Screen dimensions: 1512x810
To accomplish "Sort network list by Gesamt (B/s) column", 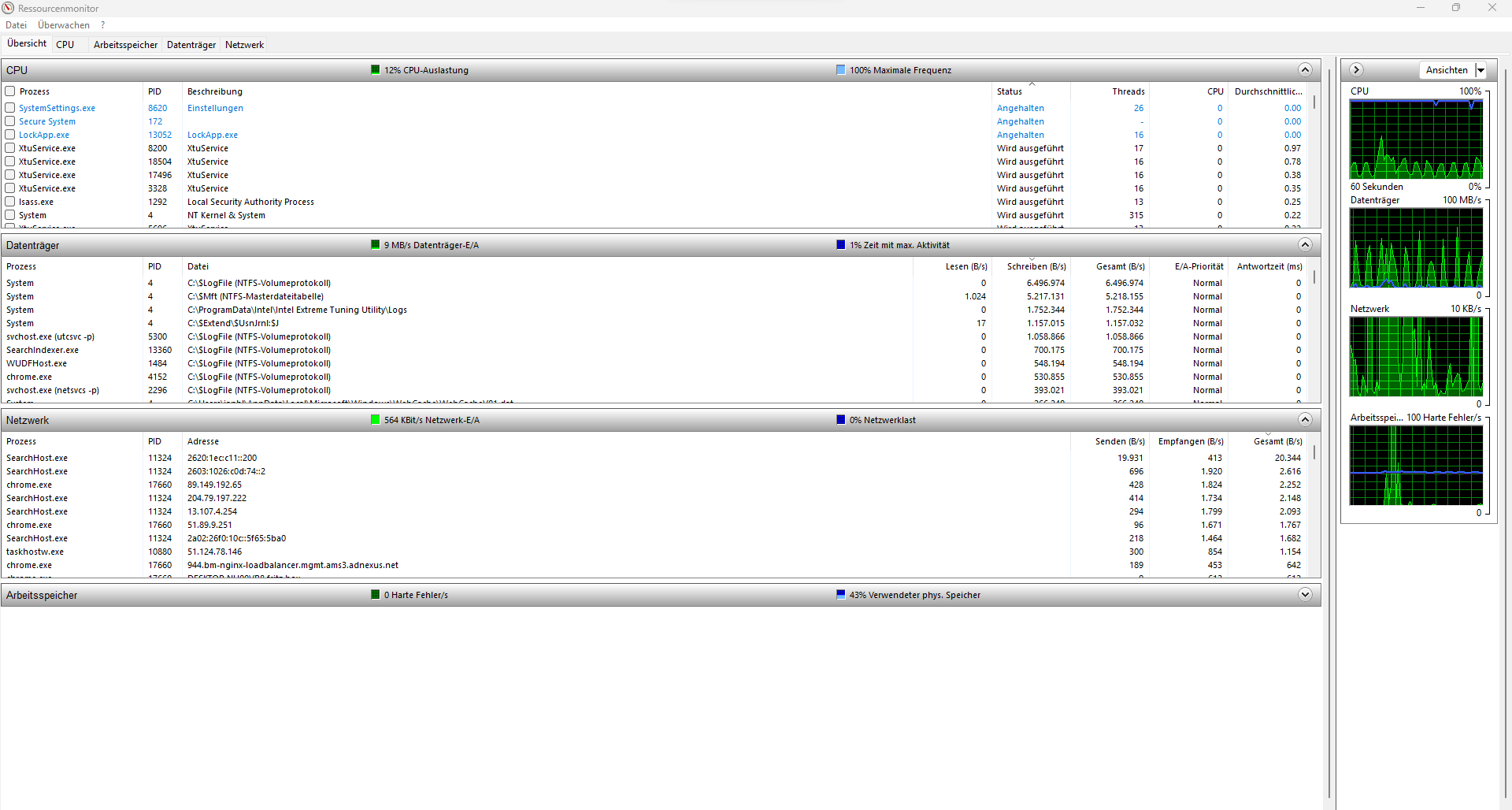I will click(x=1268, y=441).
